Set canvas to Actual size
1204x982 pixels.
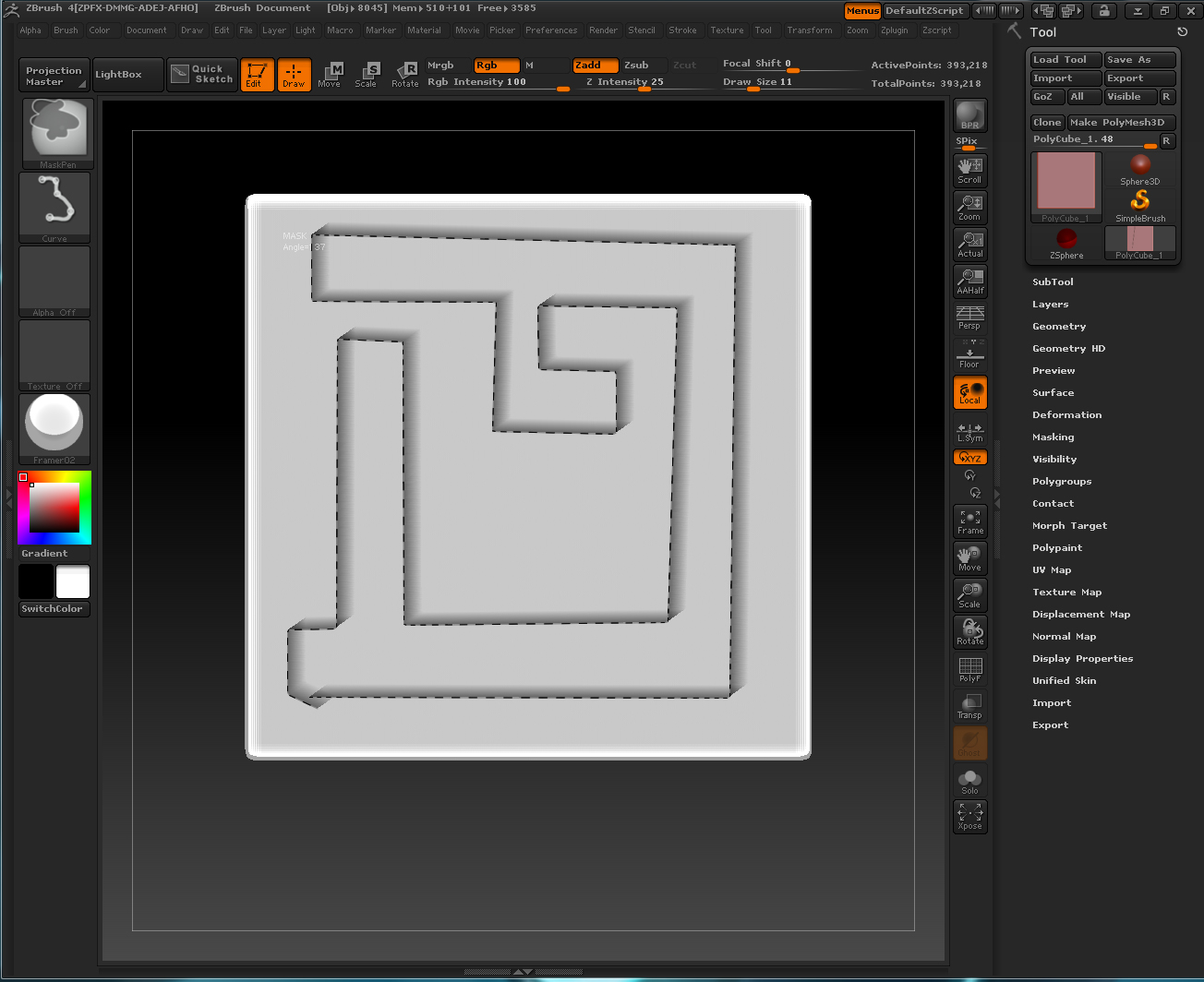point(969,244)
